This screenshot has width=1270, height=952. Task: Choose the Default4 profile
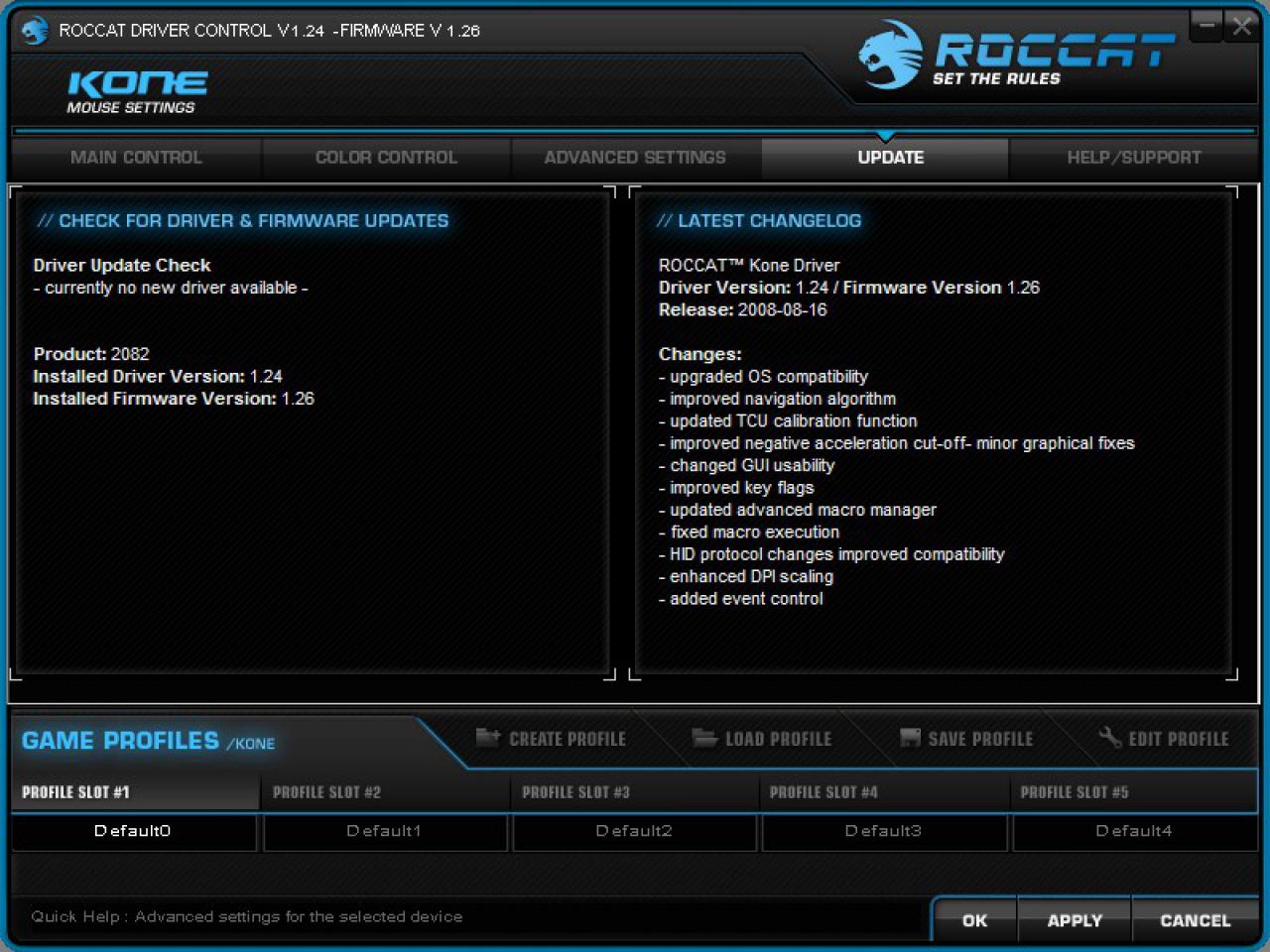tap(1134, 831)
